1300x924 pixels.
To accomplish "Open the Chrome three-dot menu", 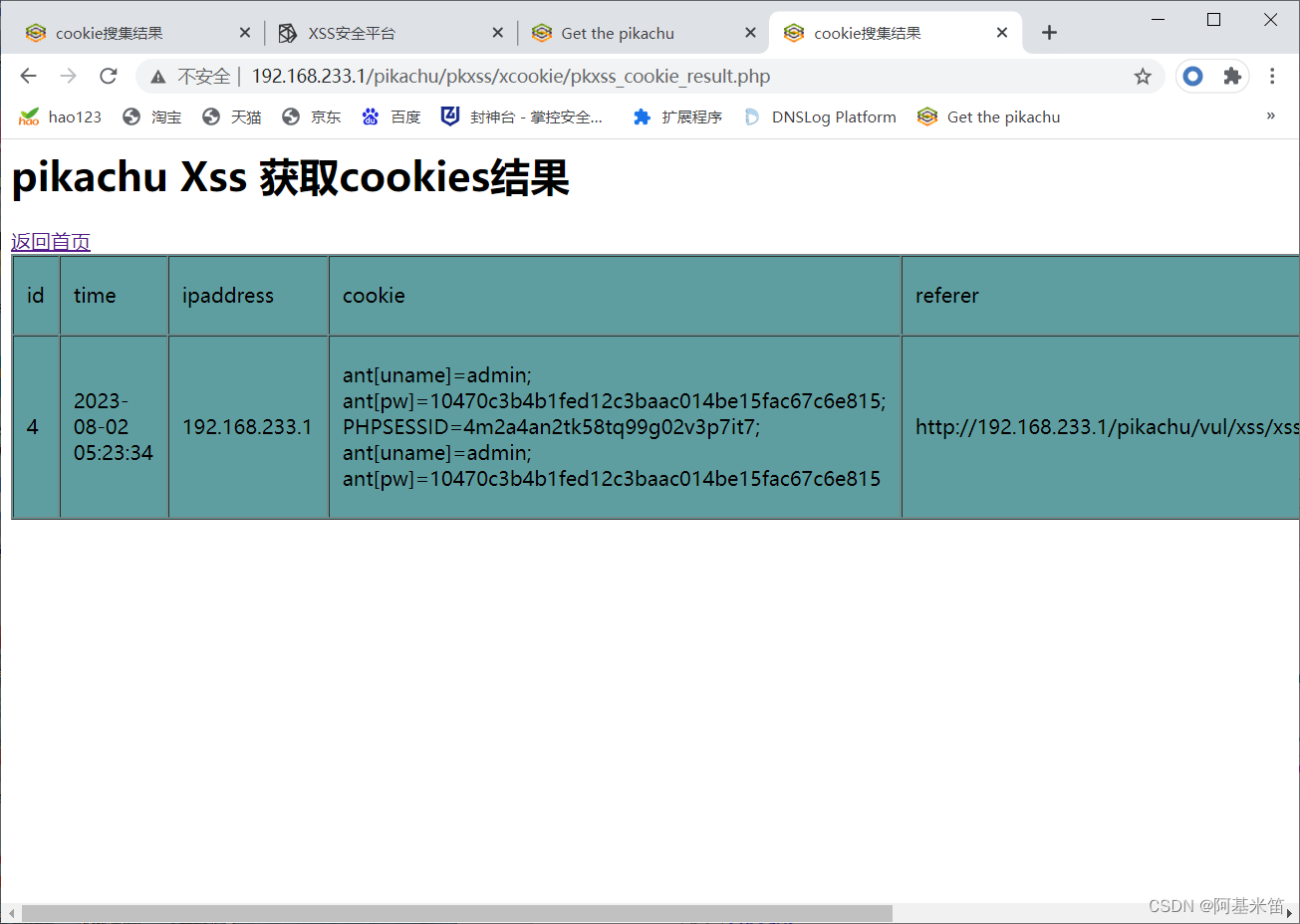I will pyautogui.click(x=1272, y=76).
